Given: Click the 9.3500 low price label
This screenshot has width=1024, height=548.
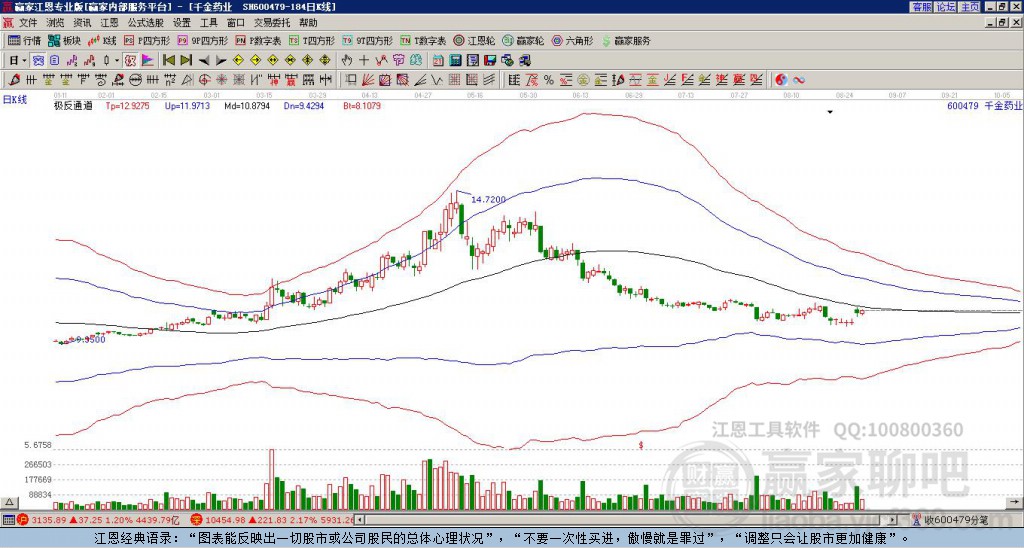Looking at the screenshot, I should [91, 340].
